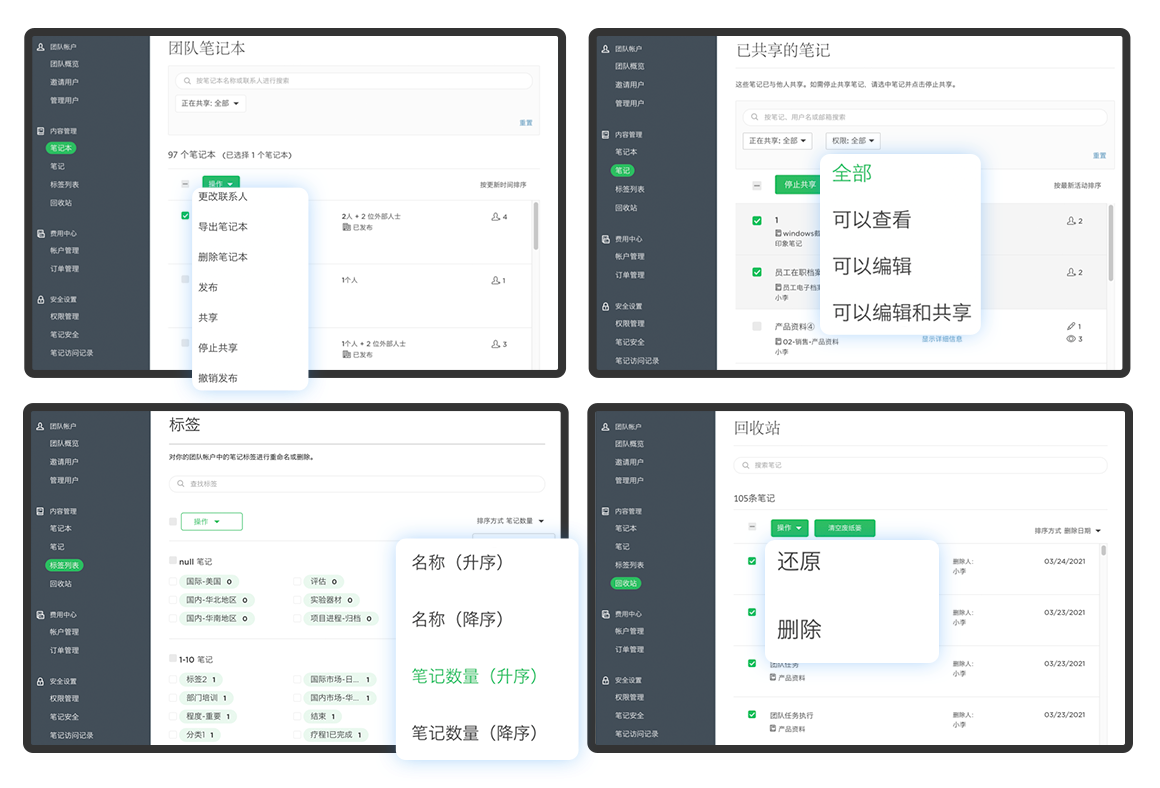
Task: Choose 导出笔记本 from the actions menu
Action: coord(223,227)
